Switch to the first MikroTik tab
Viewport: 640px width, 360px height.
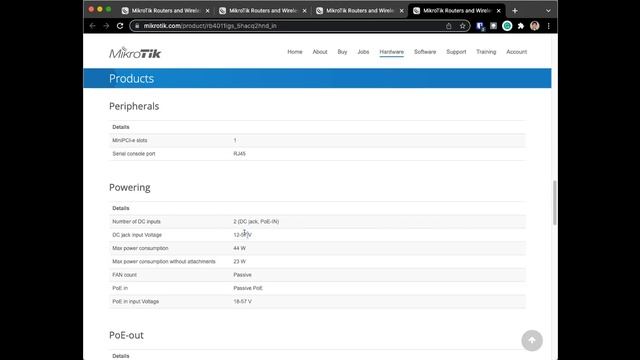click(165, 11)
